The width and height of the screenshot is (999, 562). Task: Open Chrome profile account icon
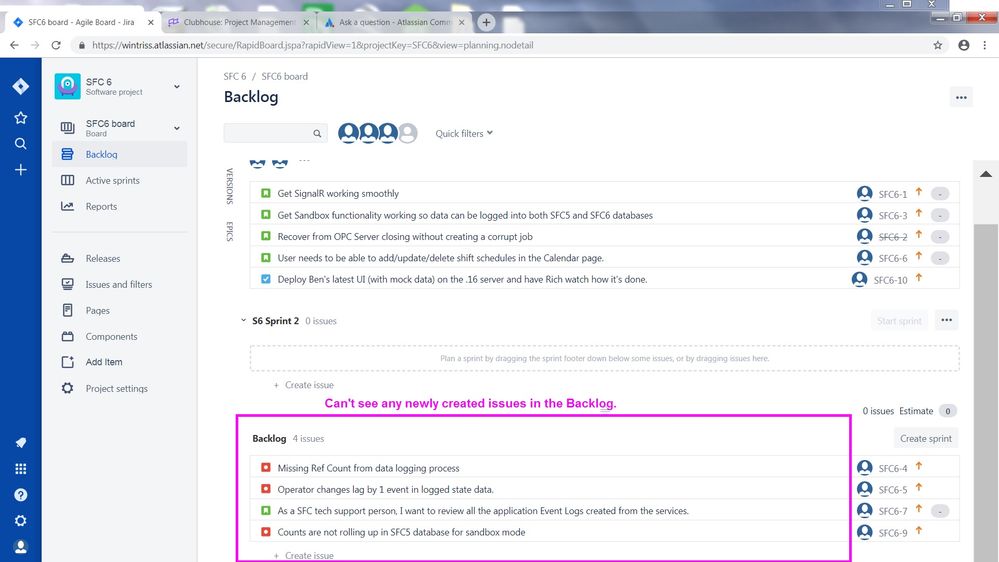click(963, 45)
